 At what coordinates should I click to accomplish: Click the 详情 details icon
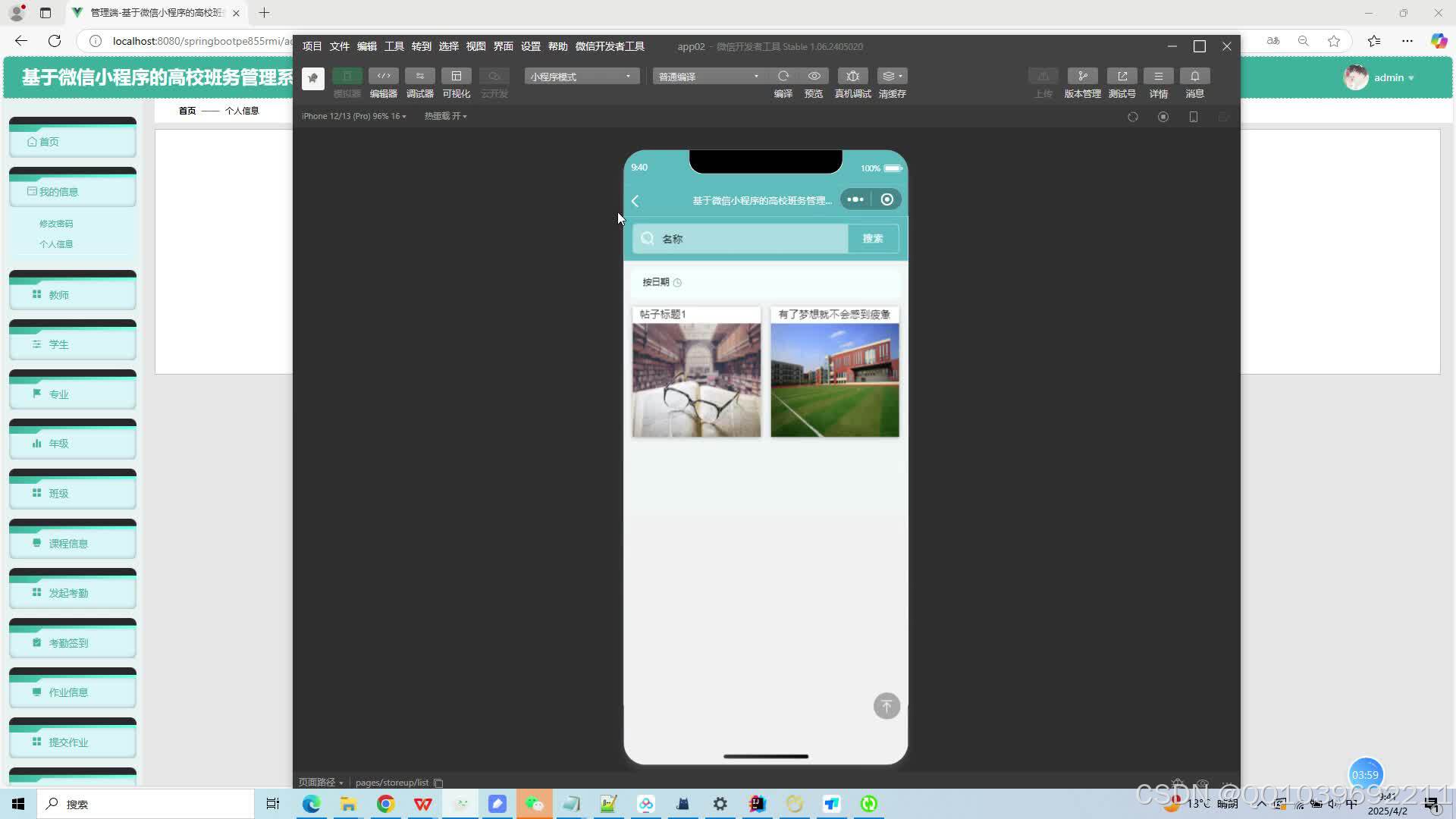click(x=1158, y=76)
